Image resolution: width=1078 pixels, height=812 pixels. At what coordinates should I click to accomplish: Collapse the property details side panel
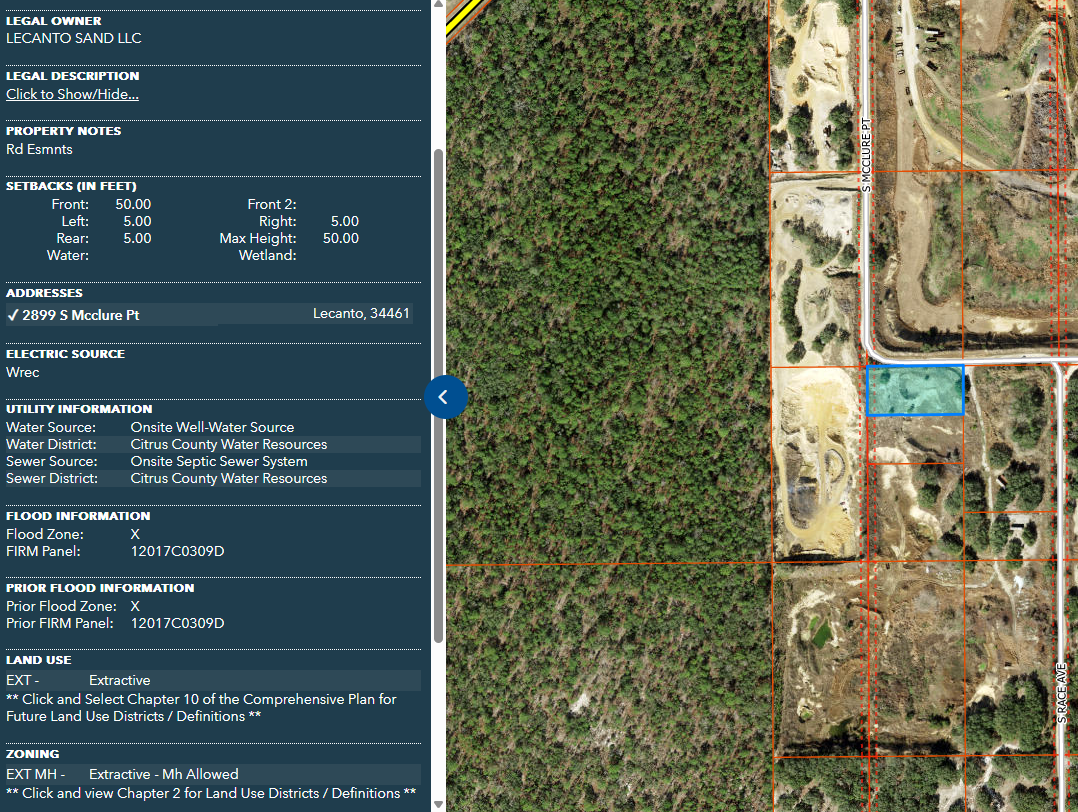click(444, 397)
